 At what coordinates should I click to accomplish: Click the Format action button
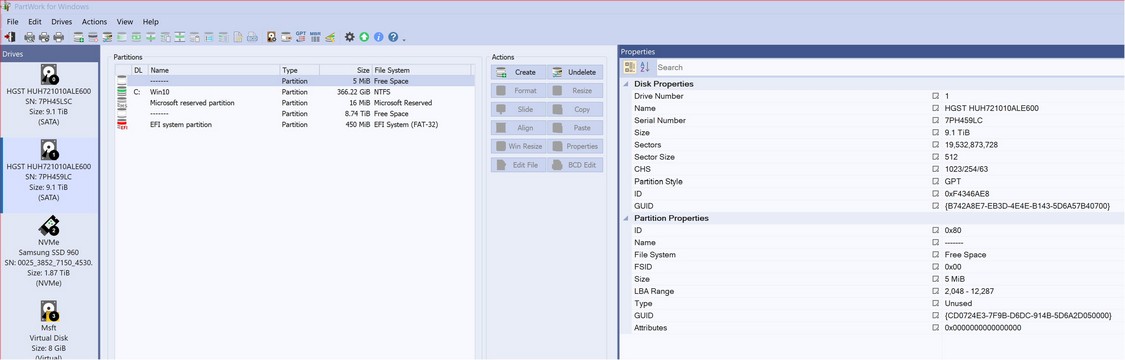(518, 91)
